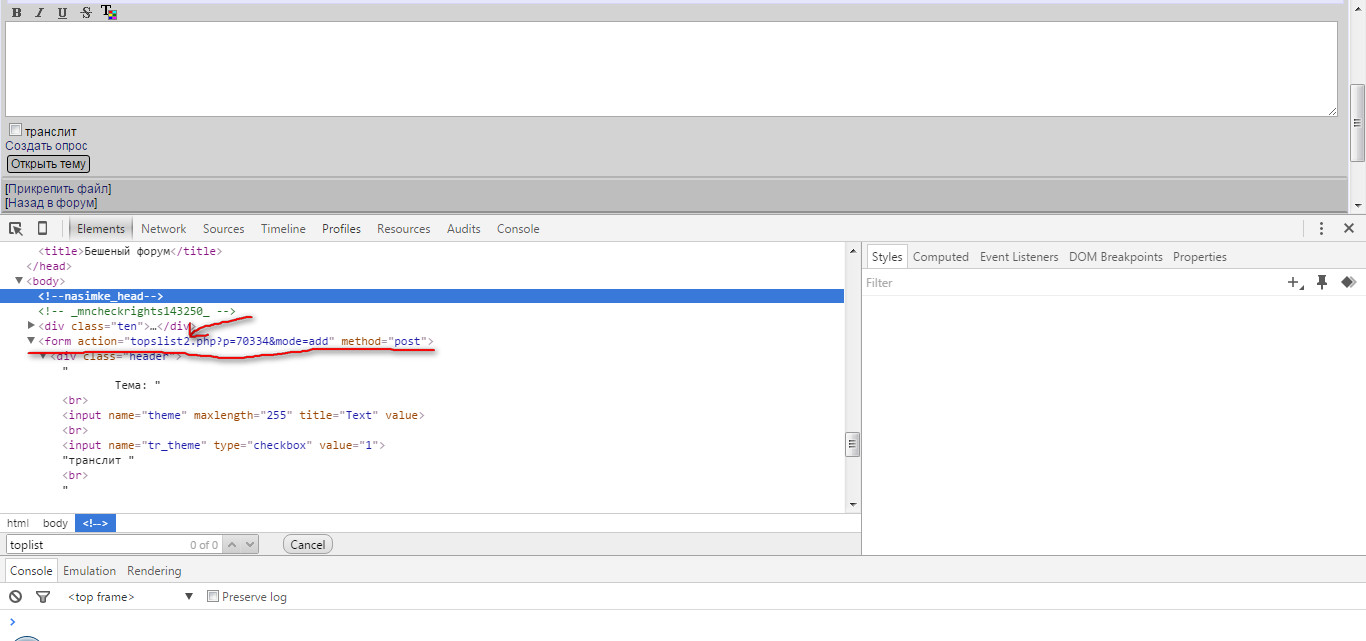Image resolution: width=1366 pixels, height=641 pixels.
Task: Expand the div class ten node
Action: (x=31, y=326)
